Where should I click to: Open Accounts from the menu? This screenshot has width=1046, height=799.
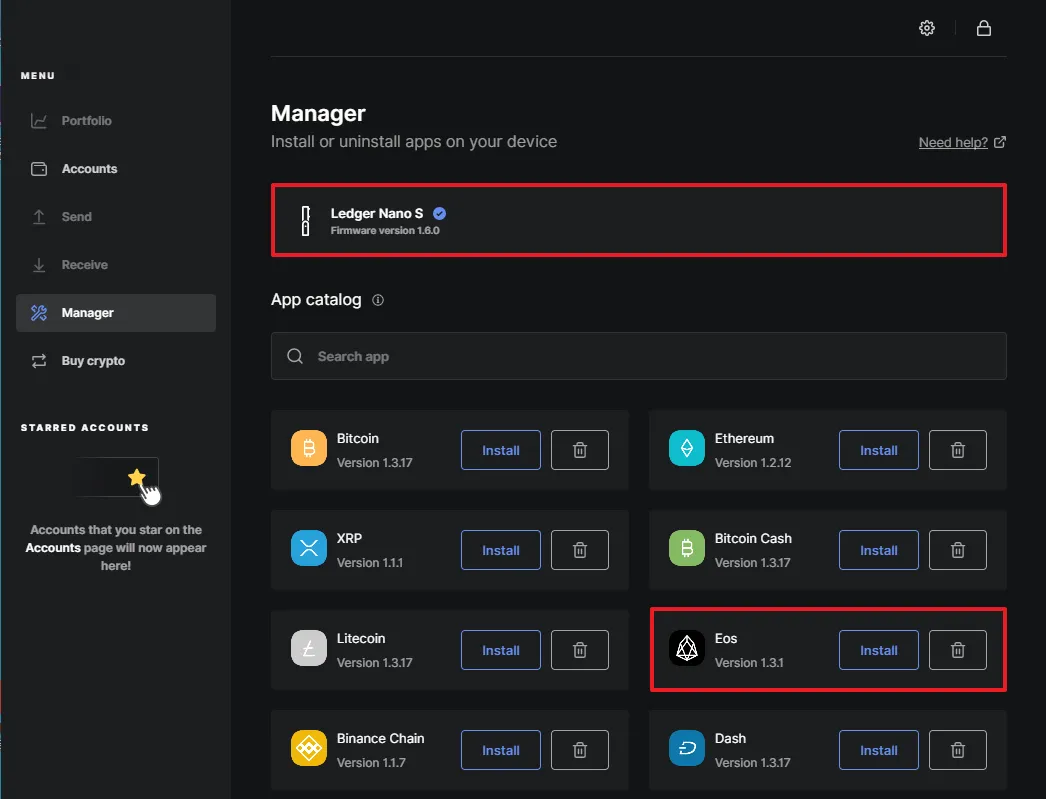pyautogui.click(x=116, y=169)
